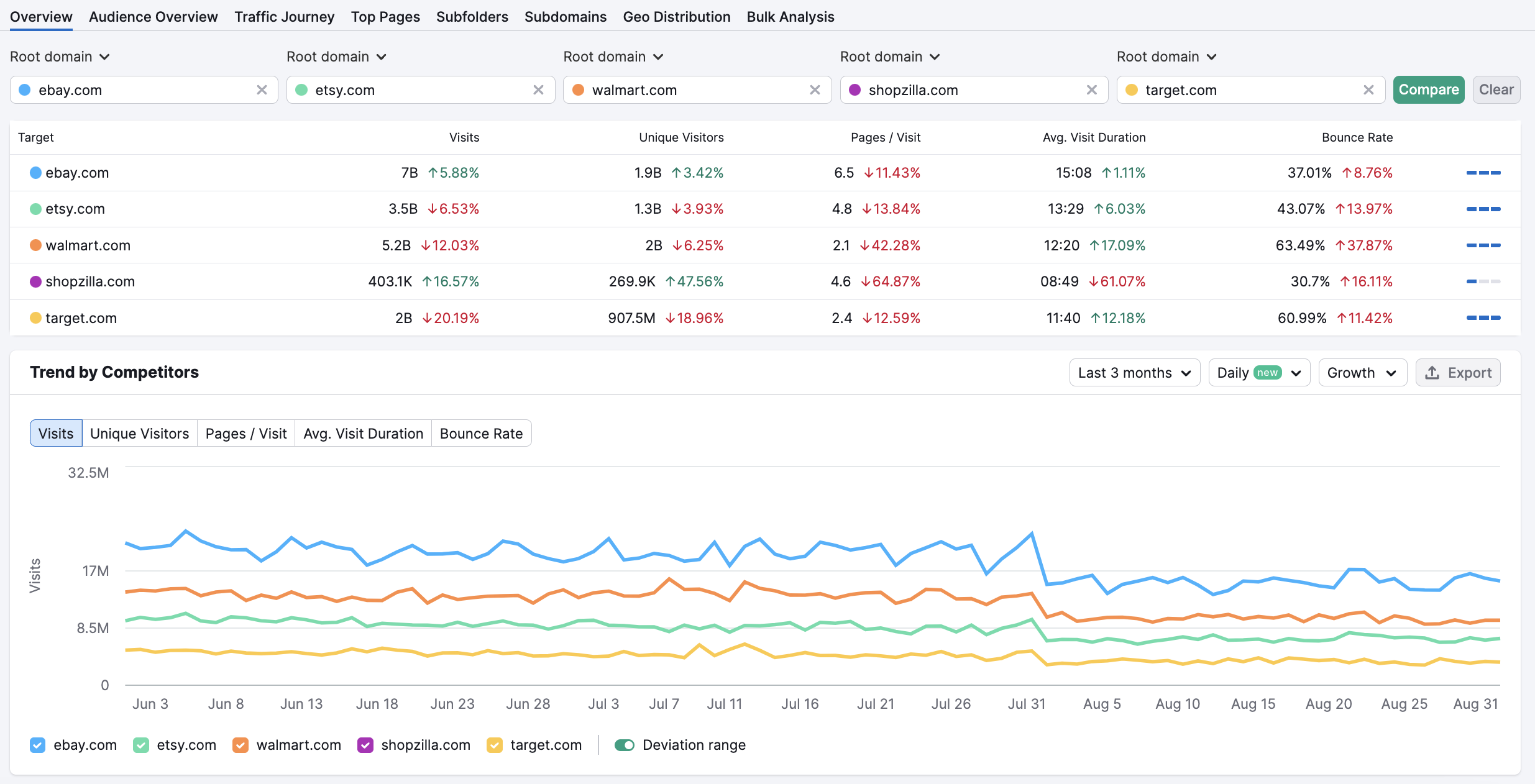This screenshot has width=1535, height=784.
Task: Clear target.com with its X icon
Action: pyautogui.click(x=1368, y=90)
